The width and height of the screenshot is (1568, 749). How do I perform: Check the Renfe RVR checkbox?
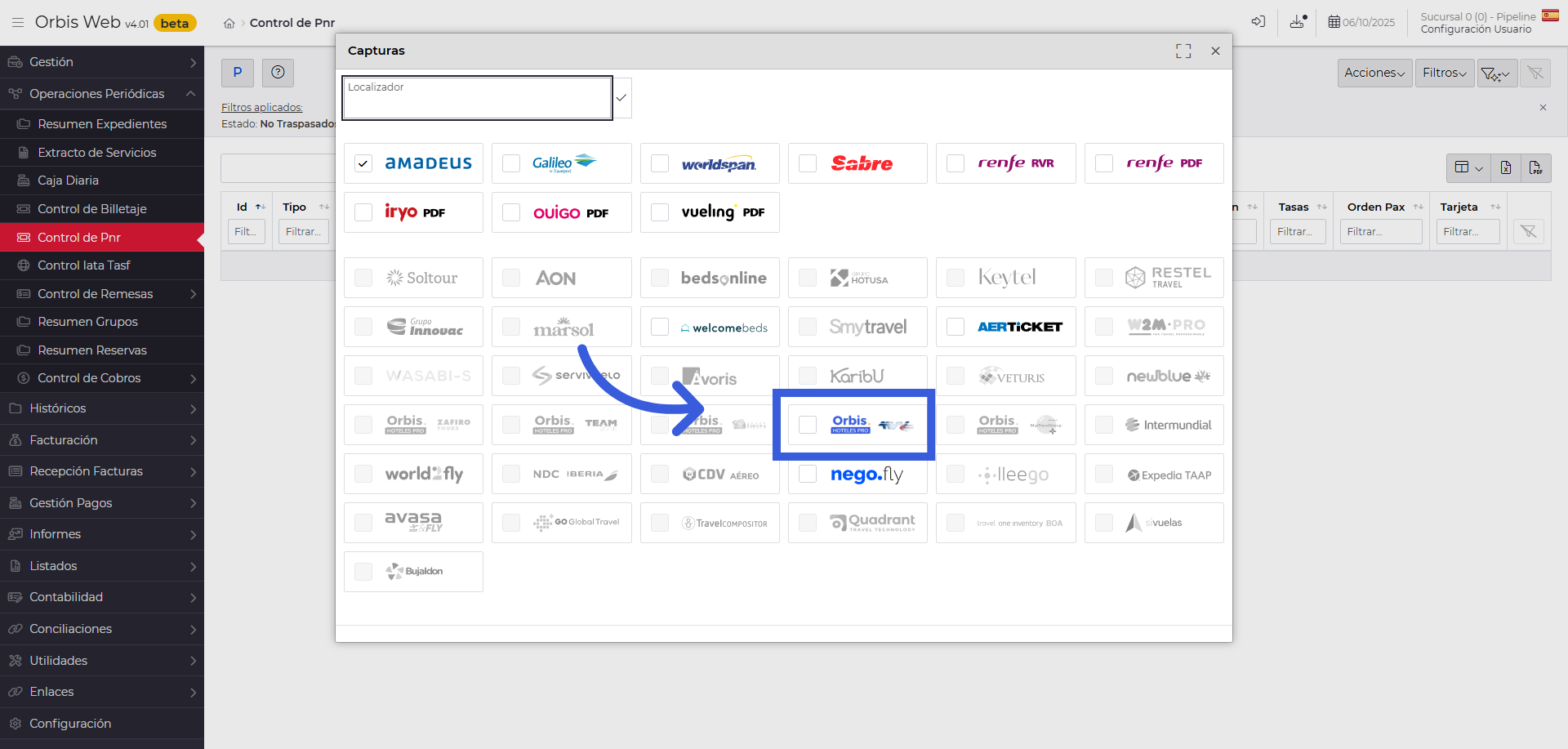955,163
